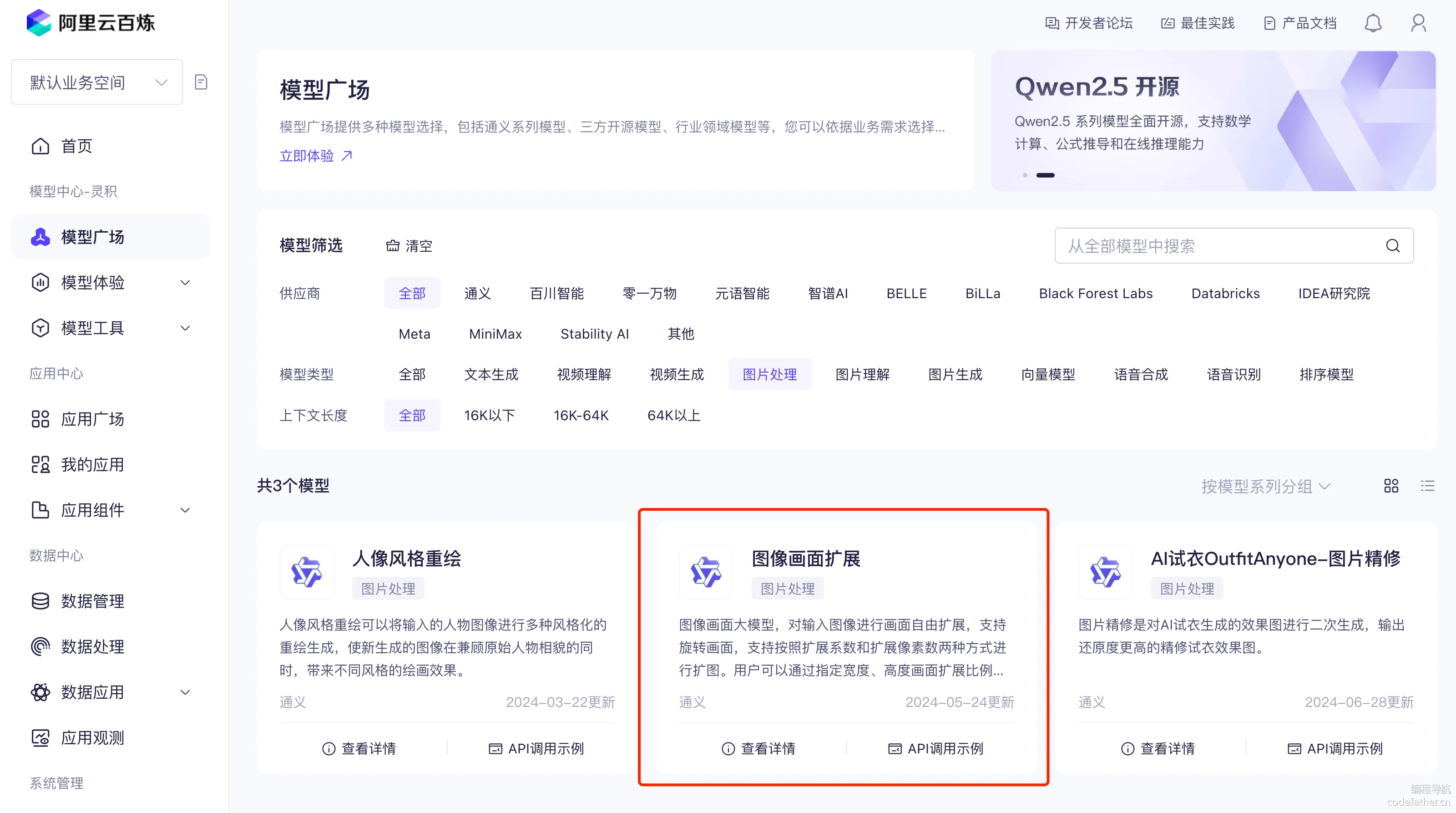Filter supplier by Meta
Viewport: 1456px width, 813px height.
(415, 334)
